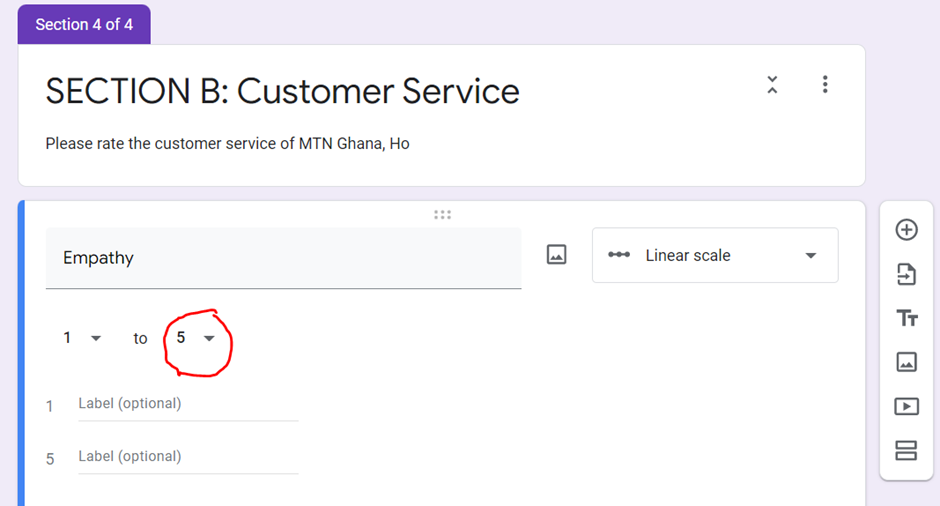The height and width of the screenshot is (506, 940).
Task: Select SECTION B: Customer Service title text
Action: point(282,91)
